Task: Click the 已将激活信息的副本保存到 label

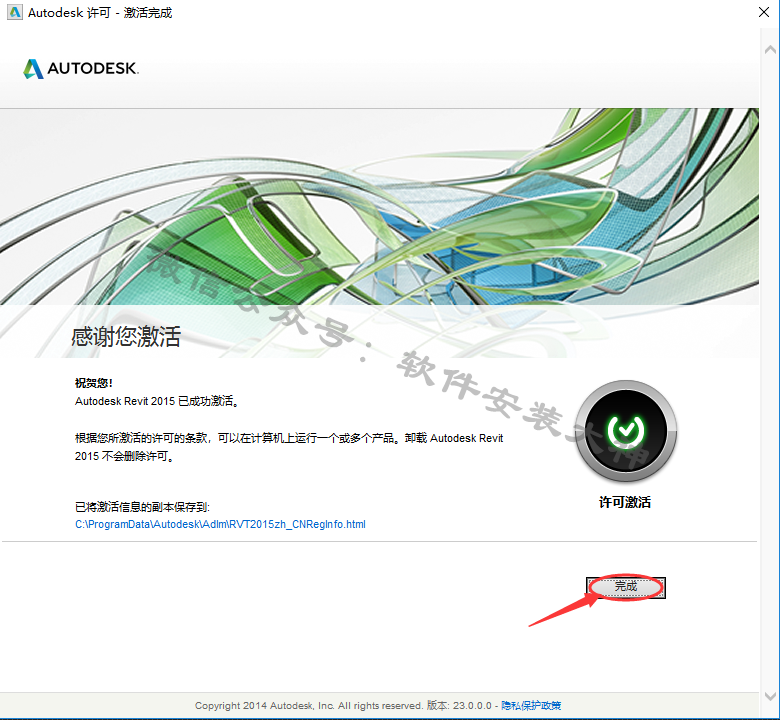Action: [142, 507]
